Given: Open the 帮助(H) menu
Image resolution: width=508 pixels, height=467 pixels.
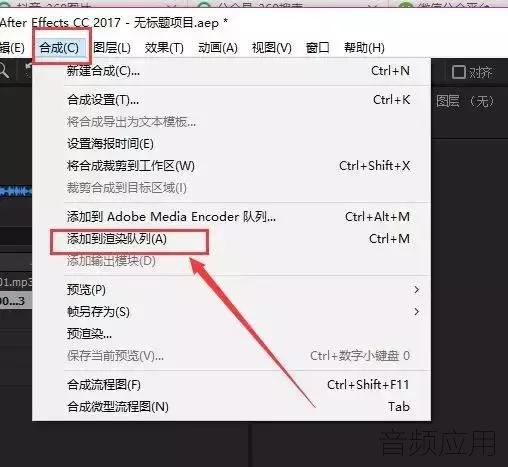Looking at the screenshot, I should point(364,48).
